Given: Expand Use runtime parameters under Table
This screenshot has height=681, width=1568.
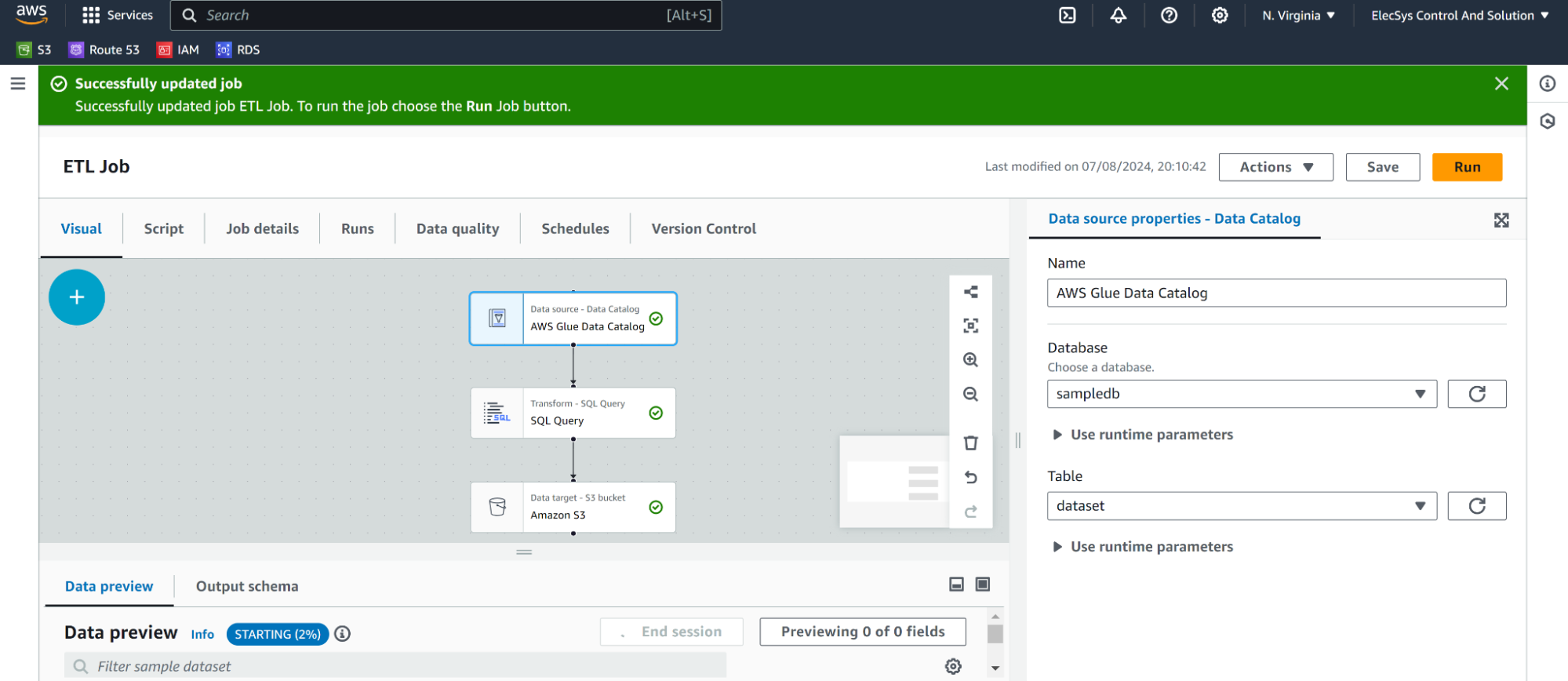Looking at the screenshot, I should click(1143, 547).
